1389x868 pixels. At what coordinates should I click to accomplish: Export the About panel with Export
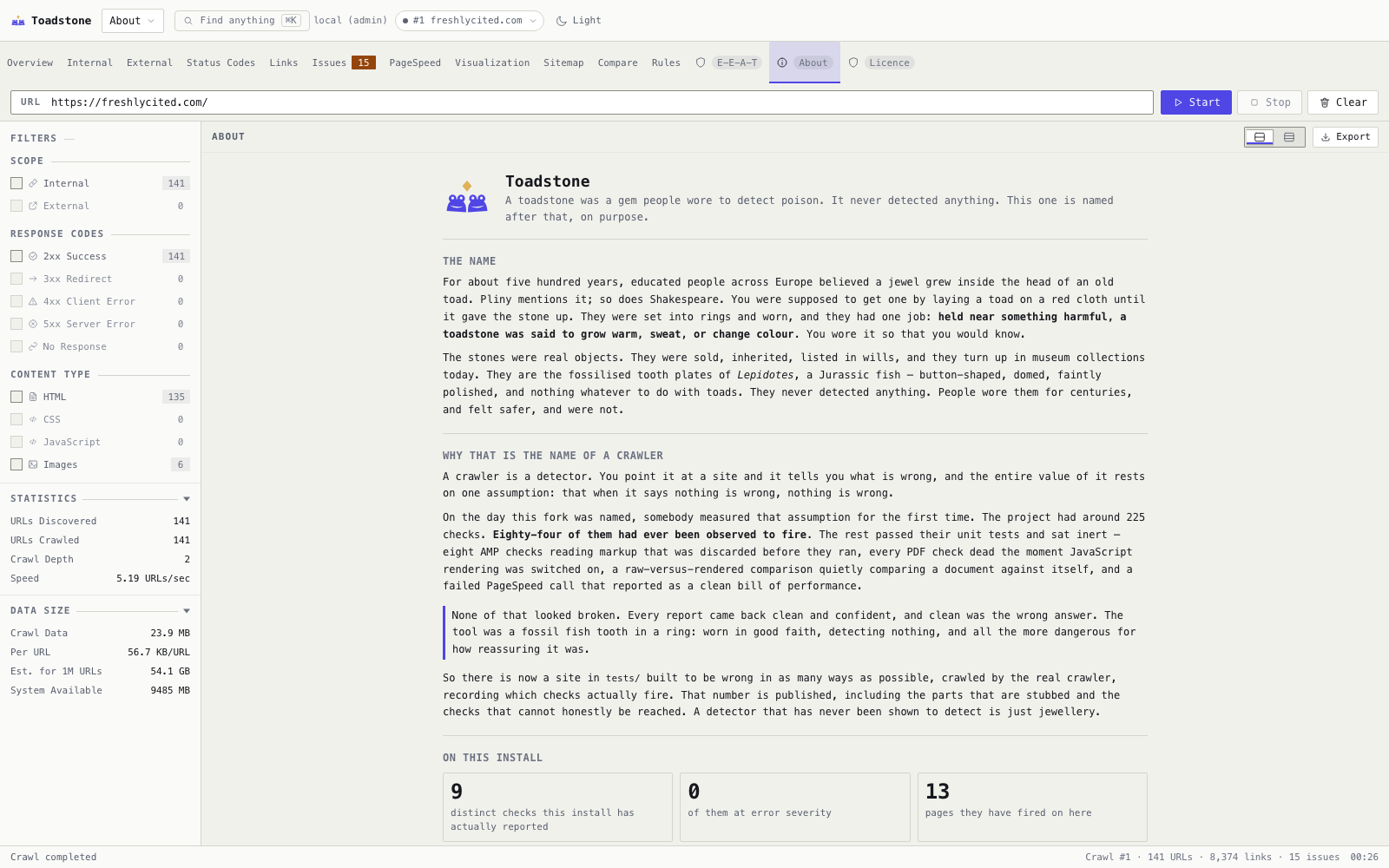(x=1346, y=137)
